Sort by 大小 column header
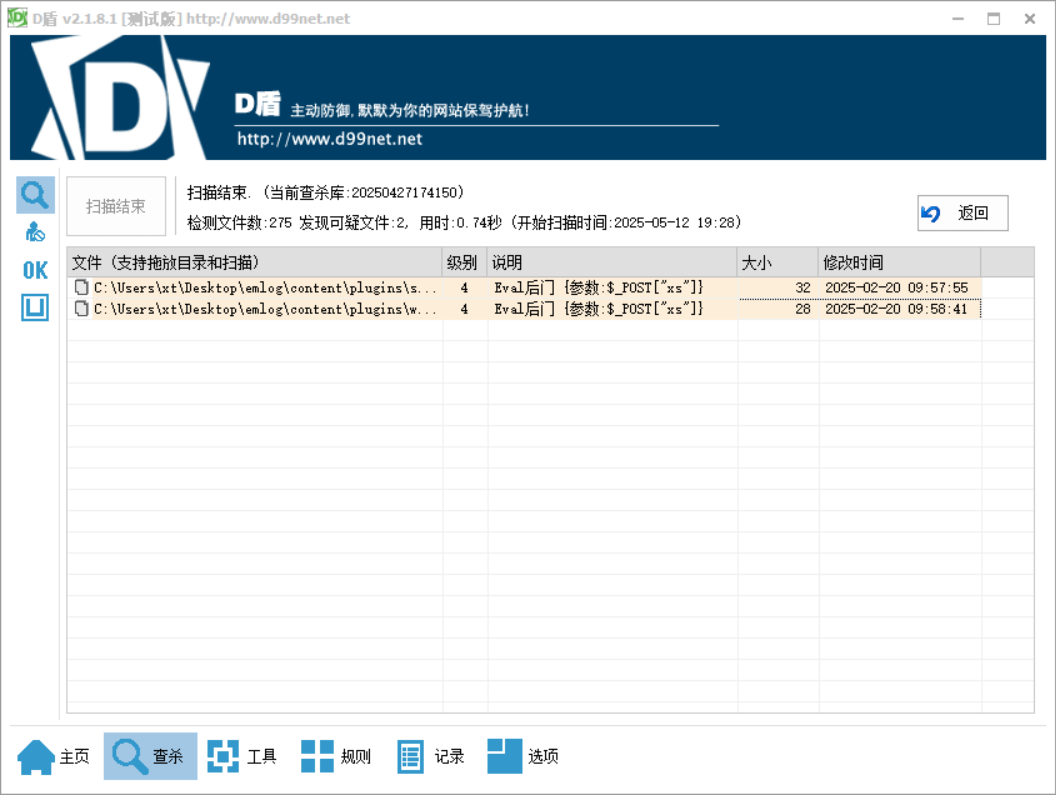 click(x=778, y=262)
